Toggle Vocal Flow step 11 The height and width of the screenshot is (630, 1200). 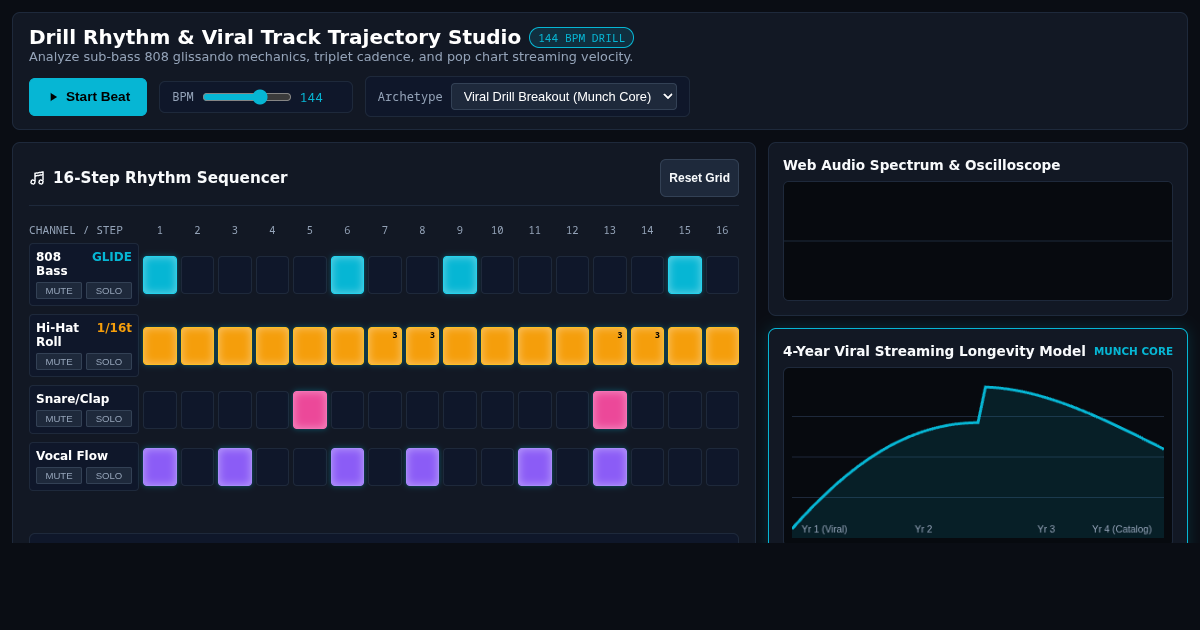(535, 467)
